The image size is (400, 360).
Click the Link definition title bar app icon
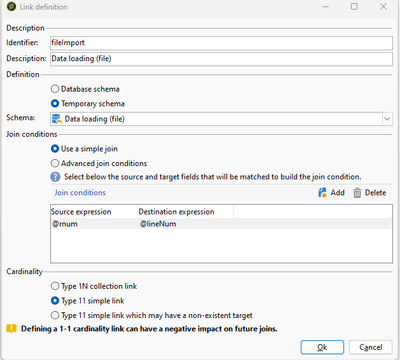coord(11,7)
